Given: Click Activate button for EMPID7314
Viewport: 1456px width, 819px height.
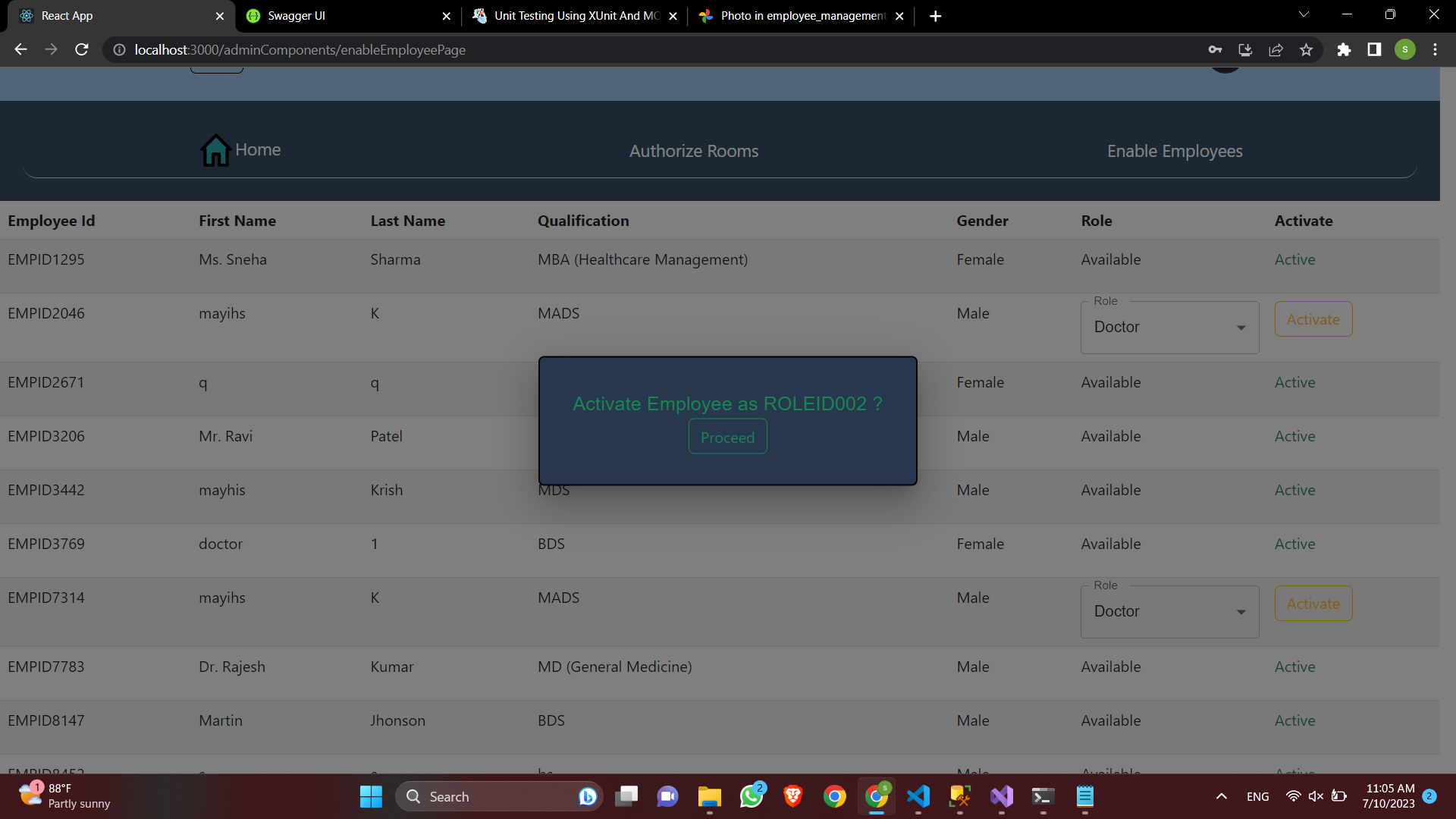Looking at the screenshot, I should (1313, 604).
